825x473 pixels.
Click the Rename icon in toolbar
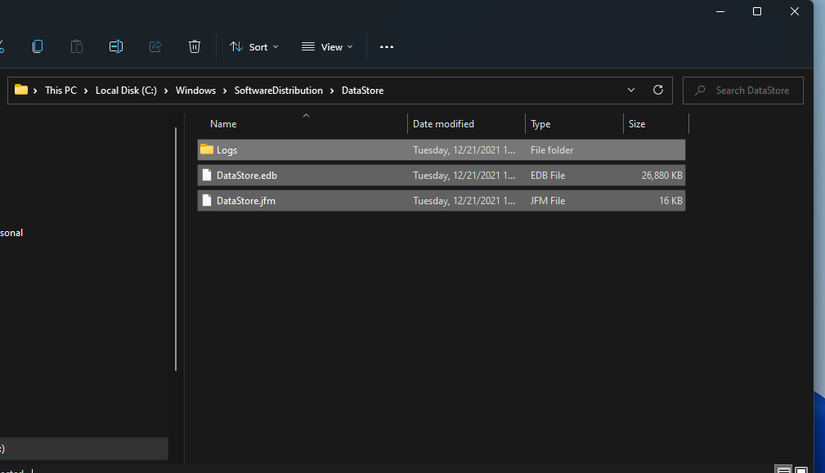(x=116, y=46)
